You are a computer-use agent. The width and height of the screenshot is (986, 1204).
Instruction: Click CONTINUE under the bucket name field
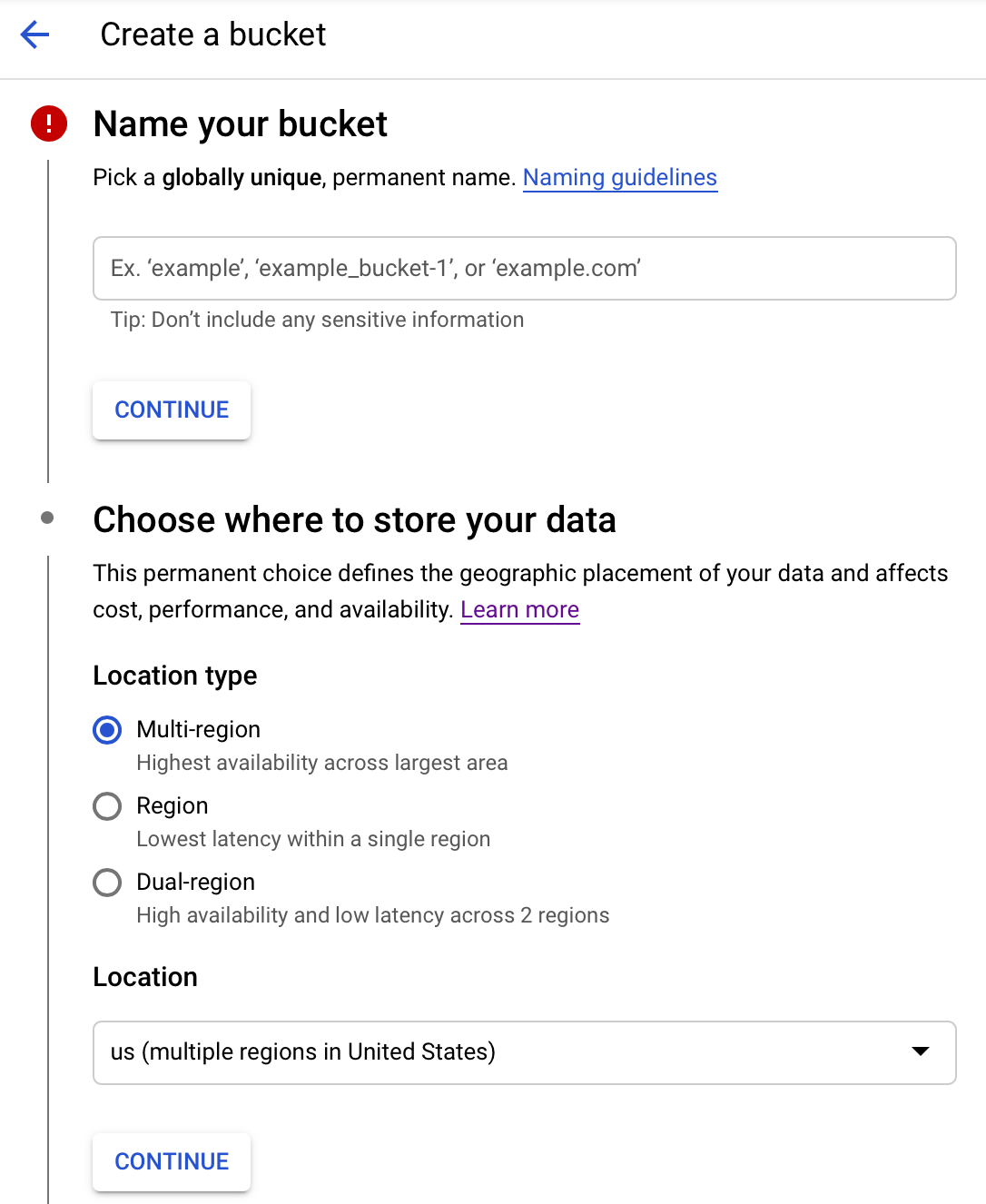pyautogui.click(x=172, y=410)
